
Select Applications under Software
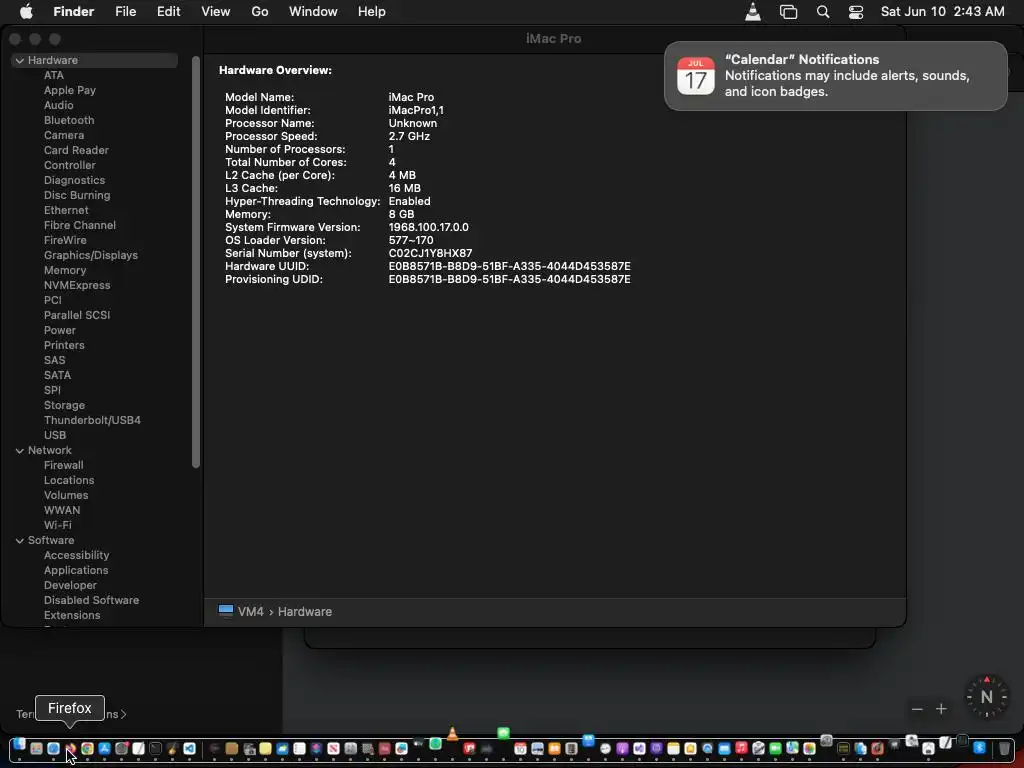point(76,571)
